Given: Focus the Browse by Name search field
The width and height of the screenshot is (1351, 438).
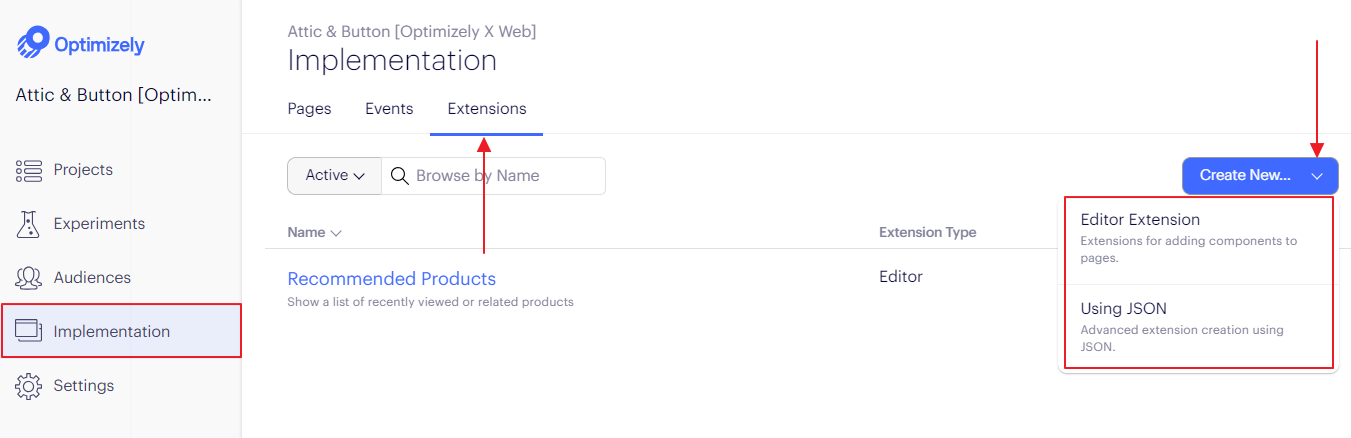Looking at the screenshot, I should (494, 176).
